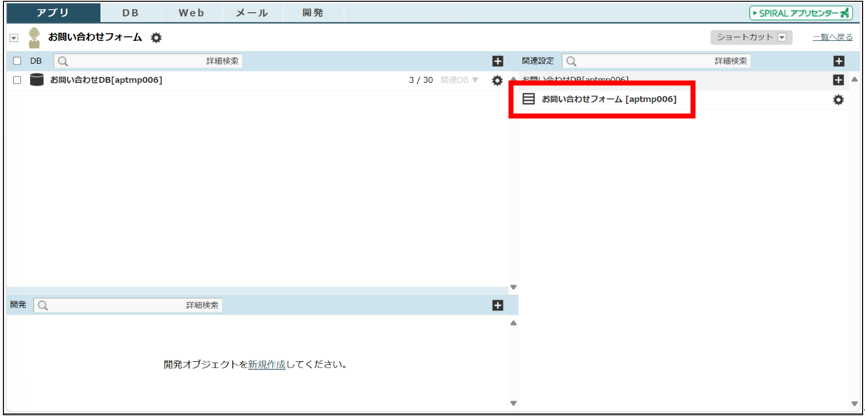This screenshot has height=416, width=865.
Task: Open 詳細検索 in the 開発 panel
Action: (x=202, y=305)
